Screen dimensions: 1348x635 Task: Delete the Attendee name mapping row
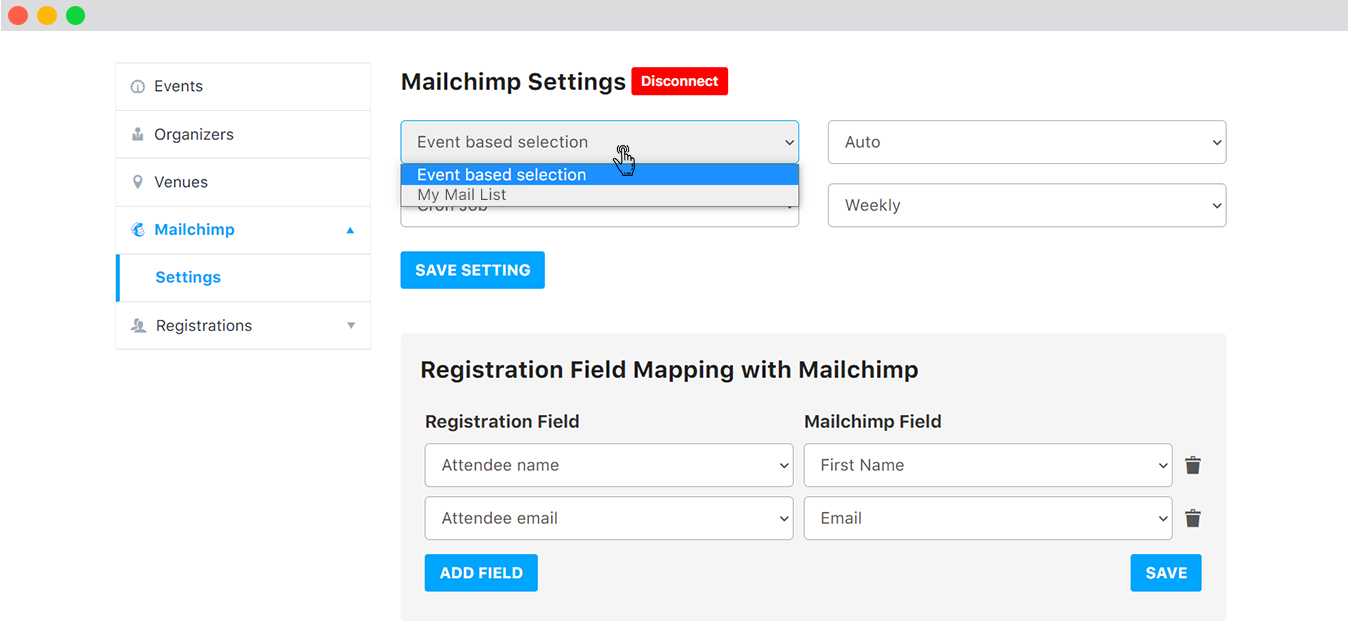(1193, 465)
